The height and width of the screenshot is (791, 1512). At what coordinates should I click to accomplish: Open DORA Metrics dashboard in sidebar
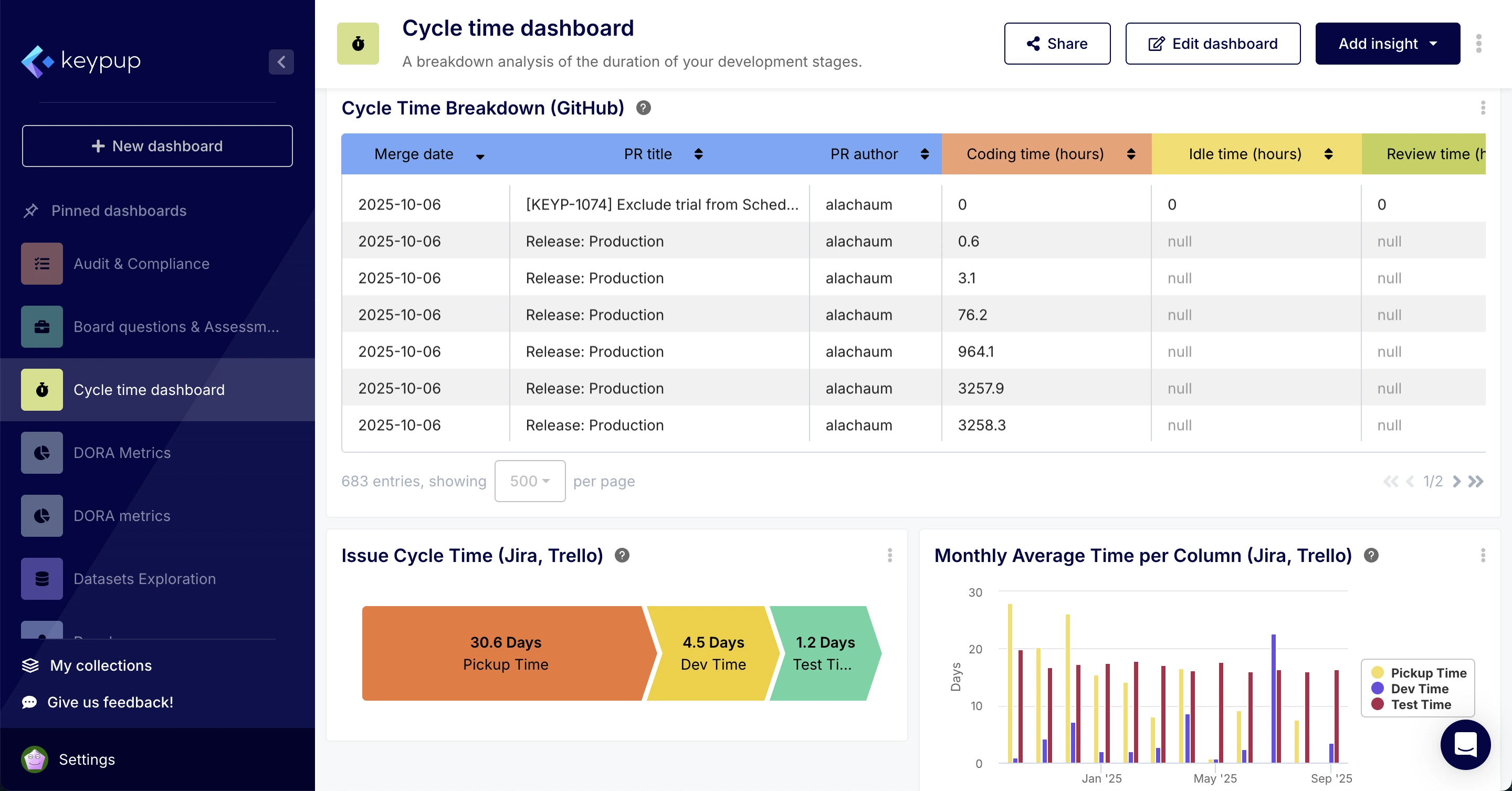[122, 453]
